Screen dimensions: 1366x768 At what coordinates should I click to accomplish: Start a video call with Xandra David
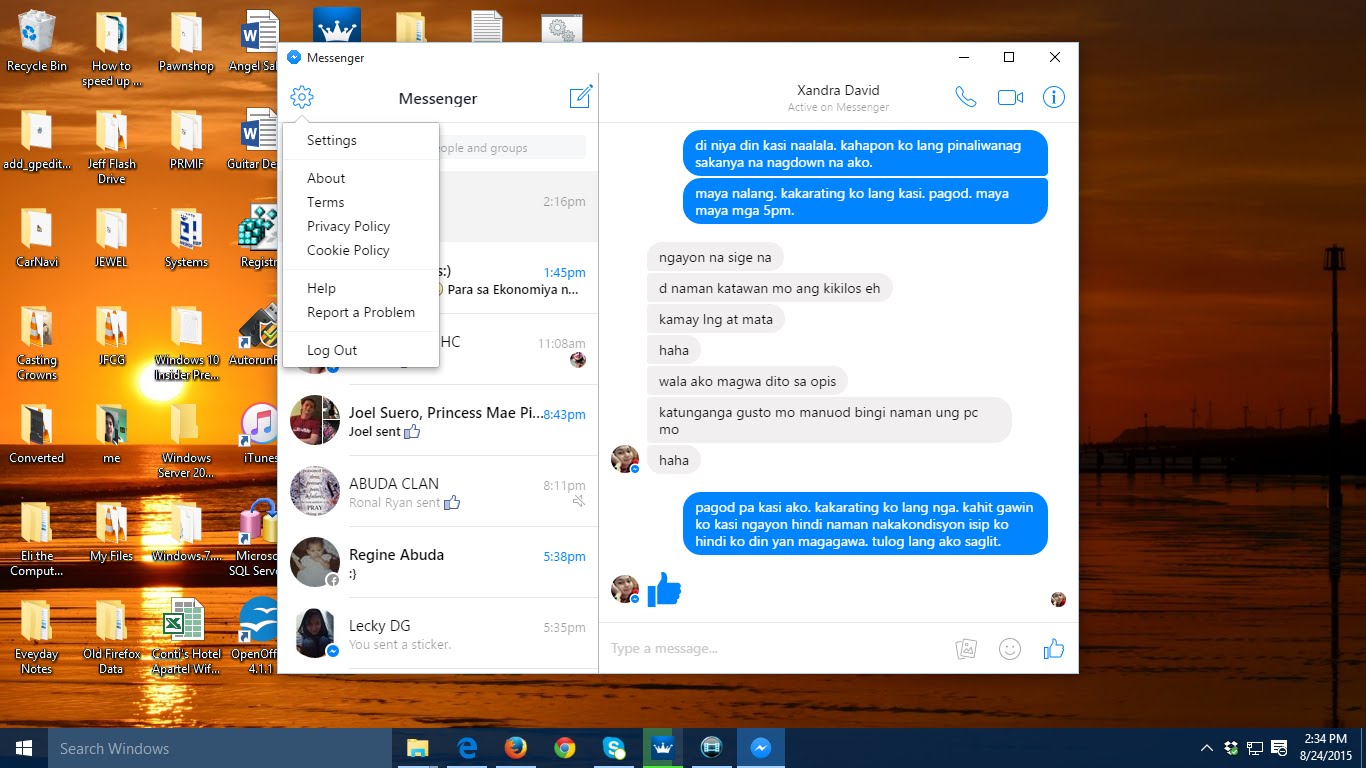point(1009,97)
